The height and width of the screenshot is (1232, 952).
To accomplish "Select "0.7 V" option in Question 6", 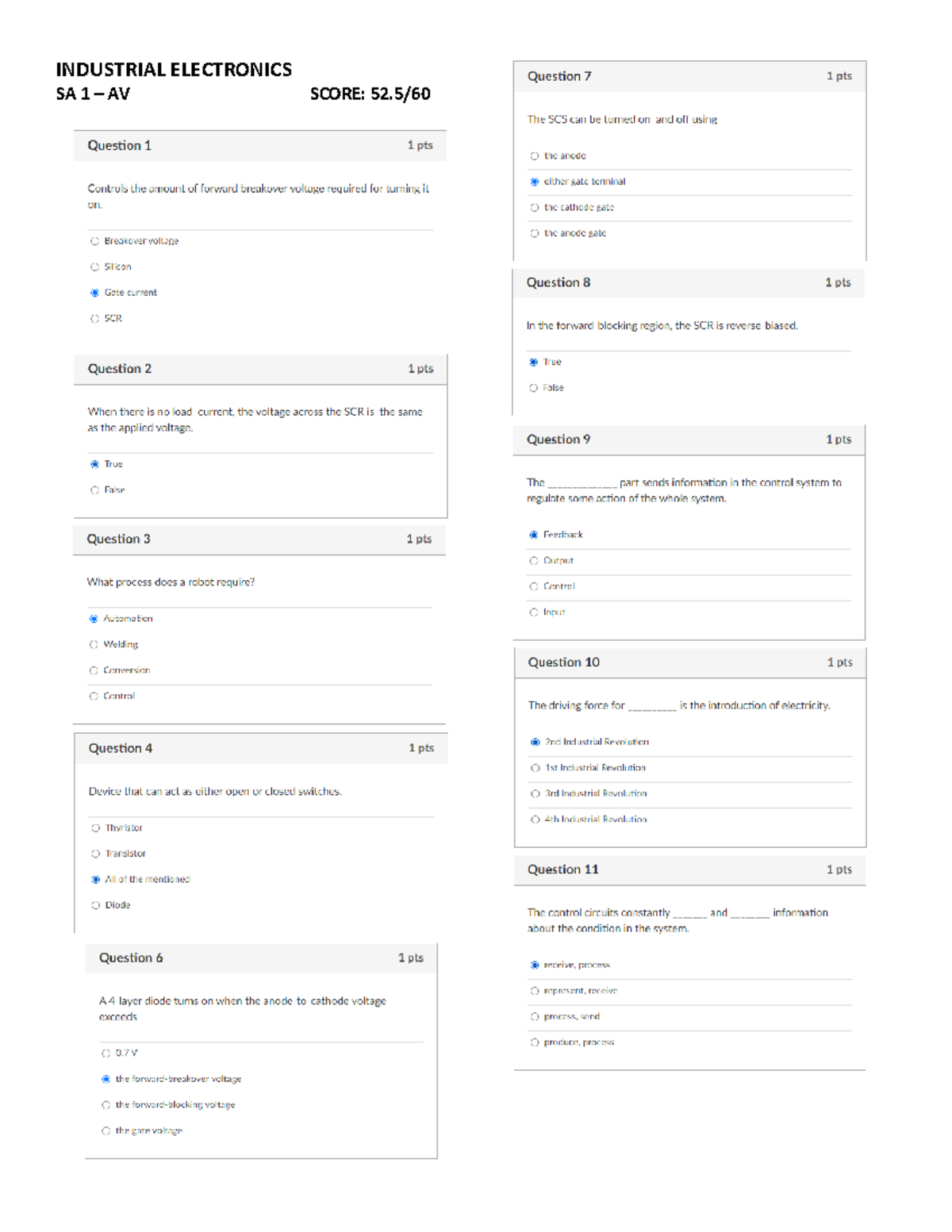I will (x=106, y=1053).
